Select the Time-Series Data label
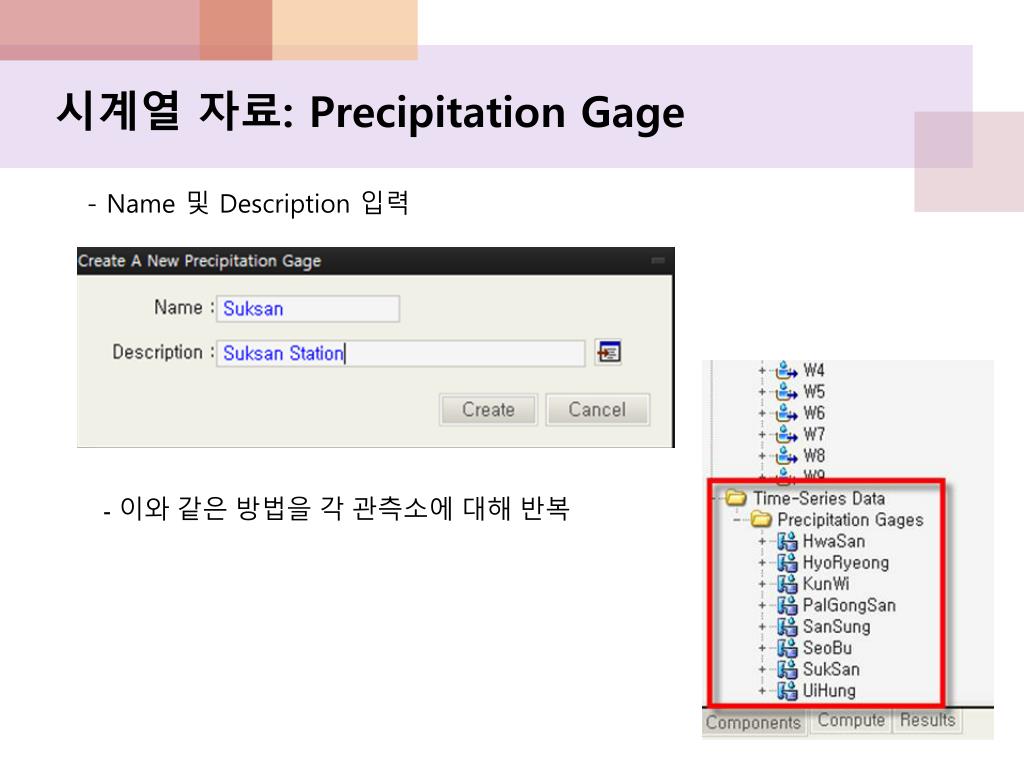 pos(819,498)
